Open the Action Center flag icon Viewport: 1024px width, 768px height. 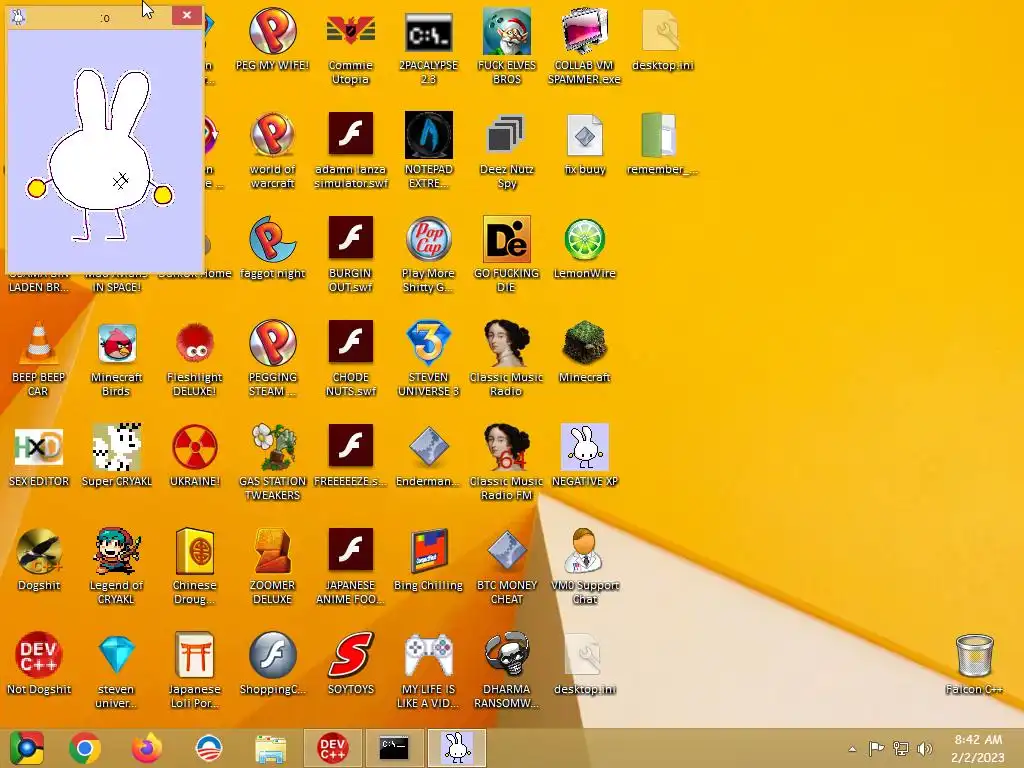876,748
